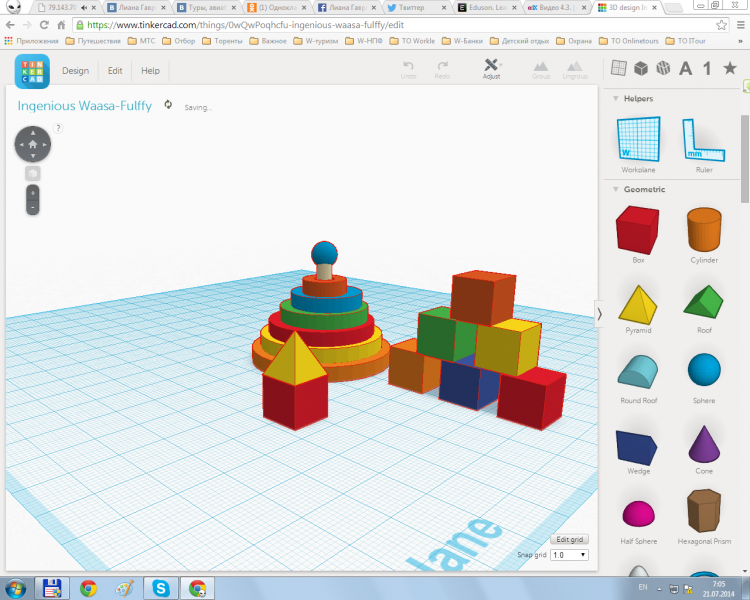The height and width of the screenshot is (600, 750).
Task: Show hidden tray icons arrow
Action: click(x=659, y=589)
